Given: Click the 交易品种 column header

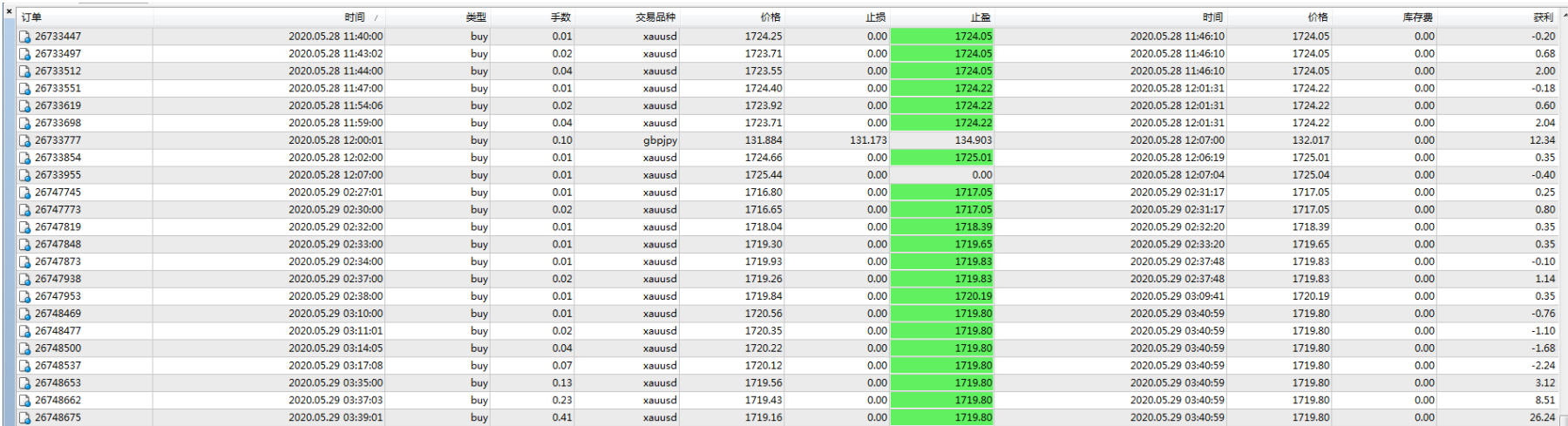Looking at the screenshot, I should click(655, 17).
